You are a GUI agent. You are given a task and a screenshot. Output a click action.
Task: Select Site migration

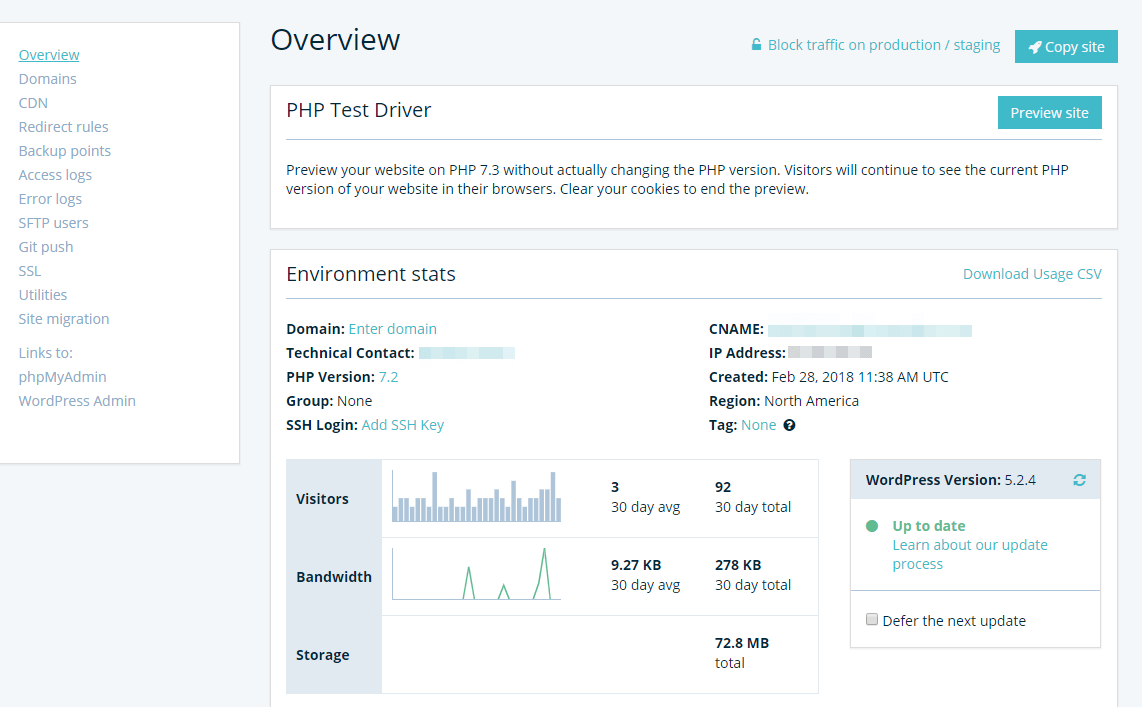64,319
